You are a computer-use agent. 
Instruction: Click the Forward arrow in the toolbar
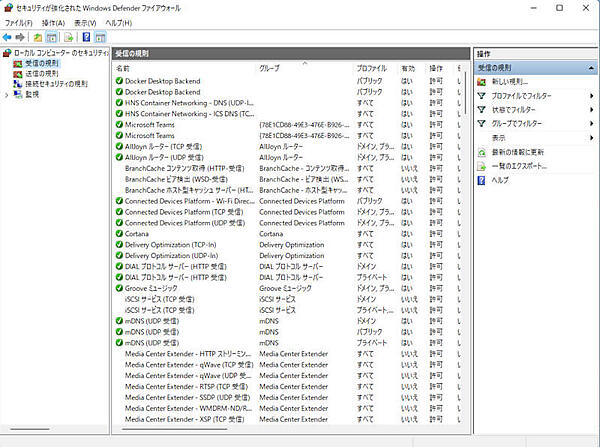pos(21,37)
